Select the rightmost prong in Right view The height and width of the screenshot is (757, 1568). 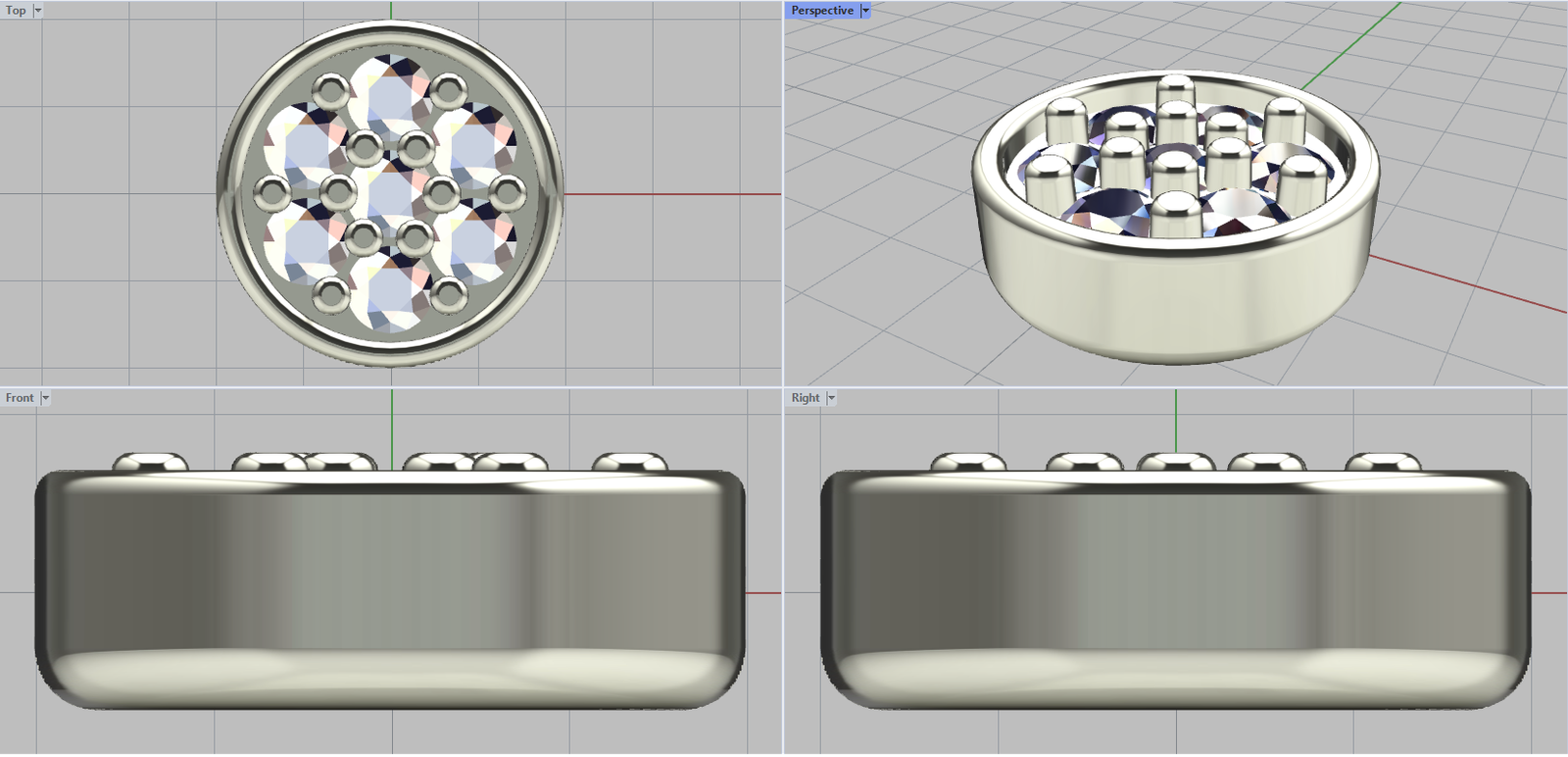[x=1383, y=463]
